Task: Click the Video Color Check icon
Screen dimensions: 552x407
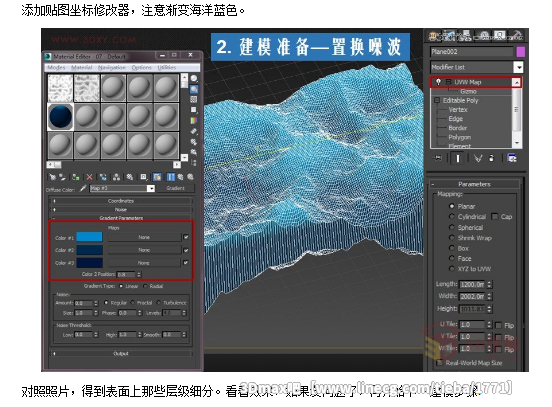Action: [194, 120]
